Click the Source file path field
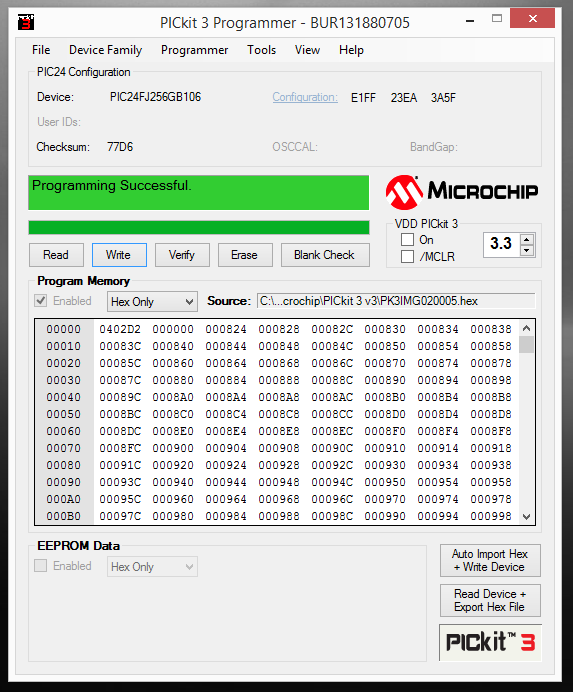Viewport: 573px width, 692px height. point(396,301)
